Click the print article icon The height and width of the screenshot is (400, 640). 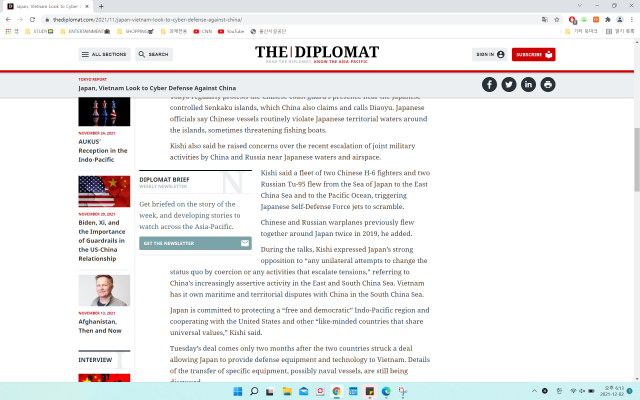pos(548,84)
